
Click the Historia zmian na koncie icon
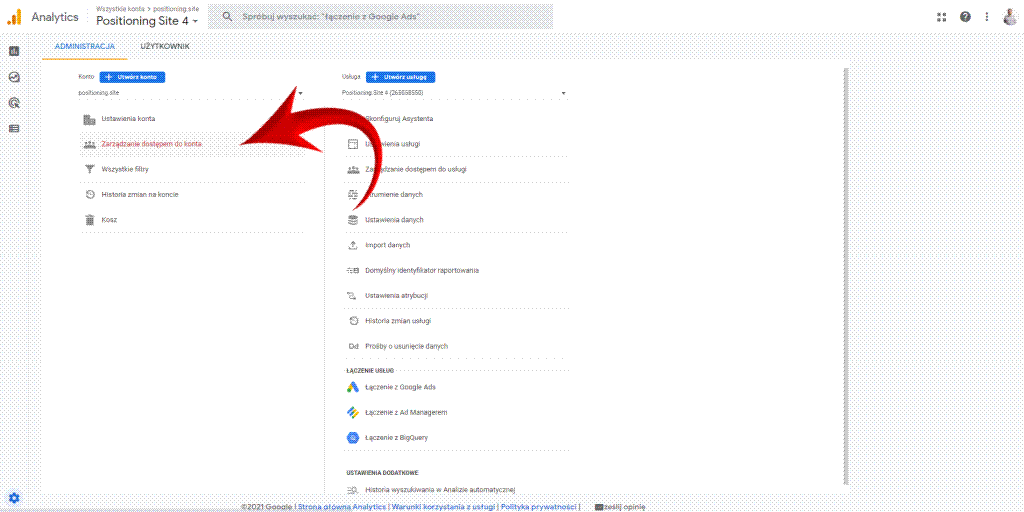[x=90, y=195]
